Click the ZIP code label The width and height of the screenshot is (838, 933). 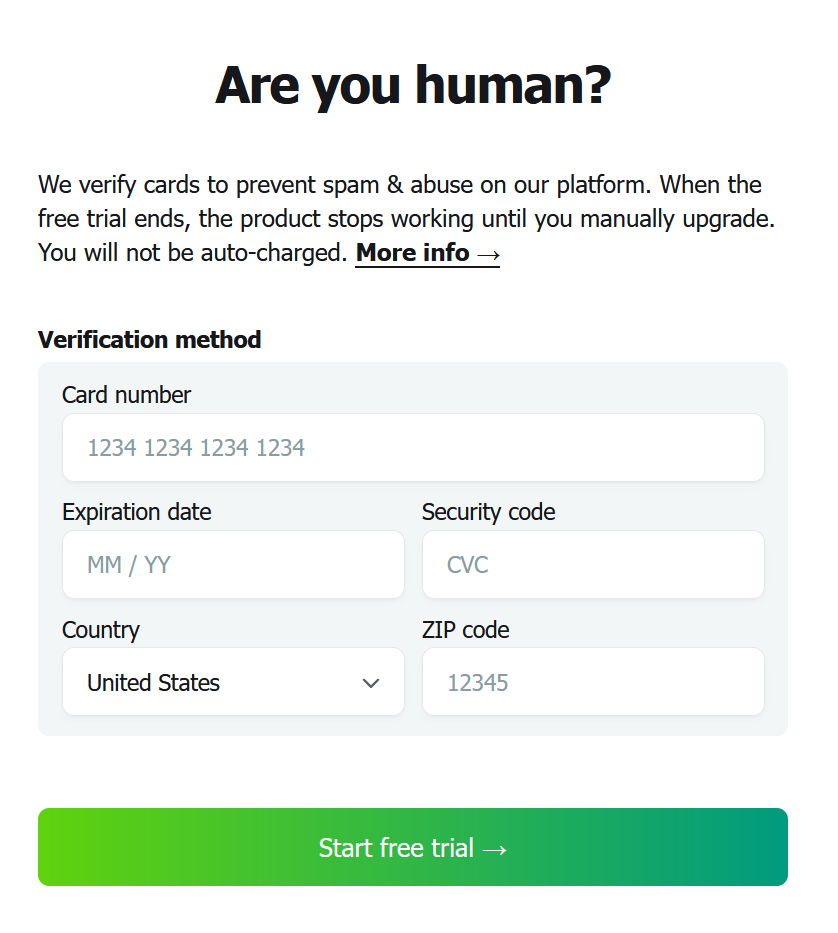point(465,630)
